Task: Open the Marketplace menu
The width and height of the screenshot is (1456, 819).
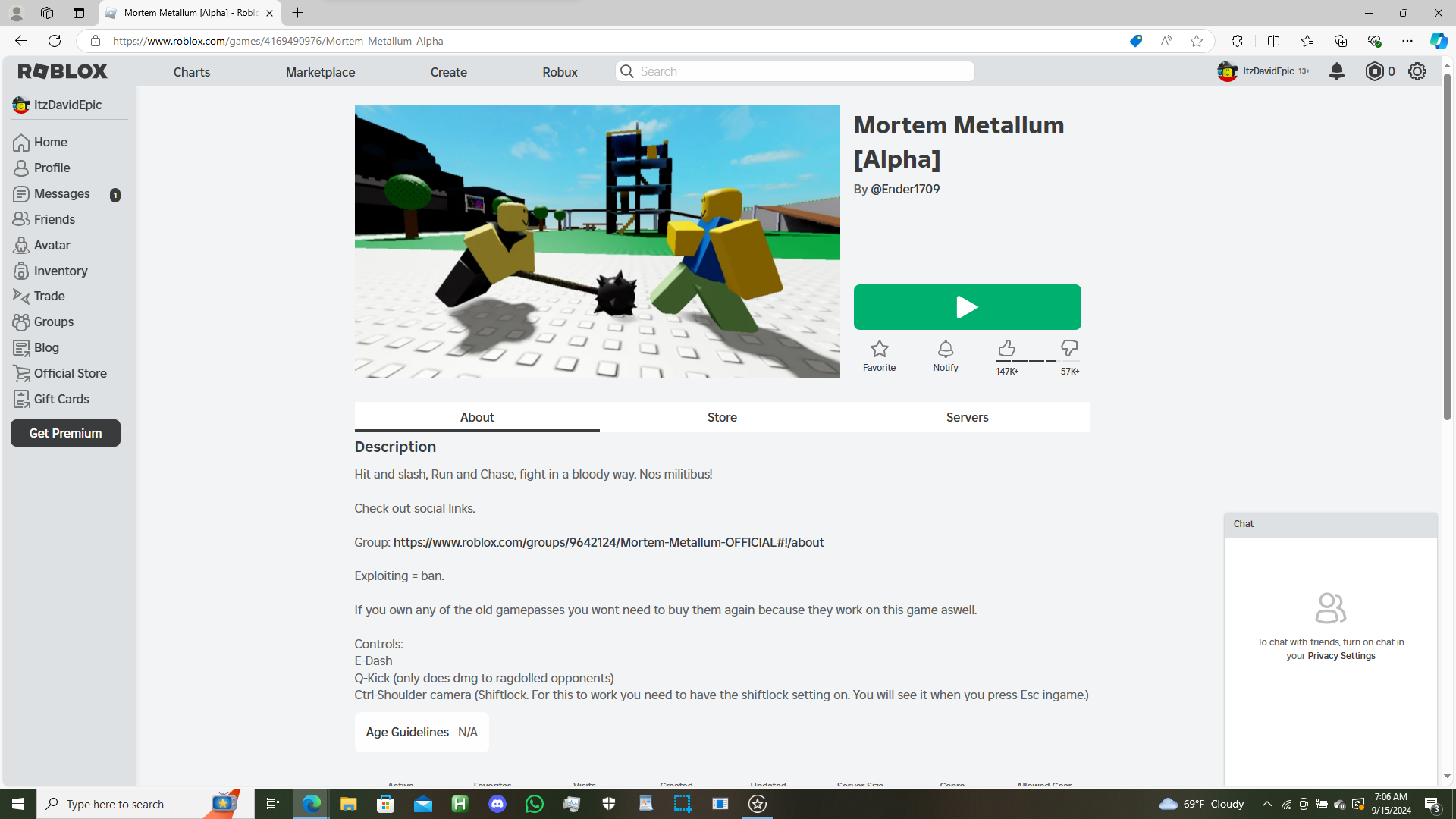Action: click(321, 72)
